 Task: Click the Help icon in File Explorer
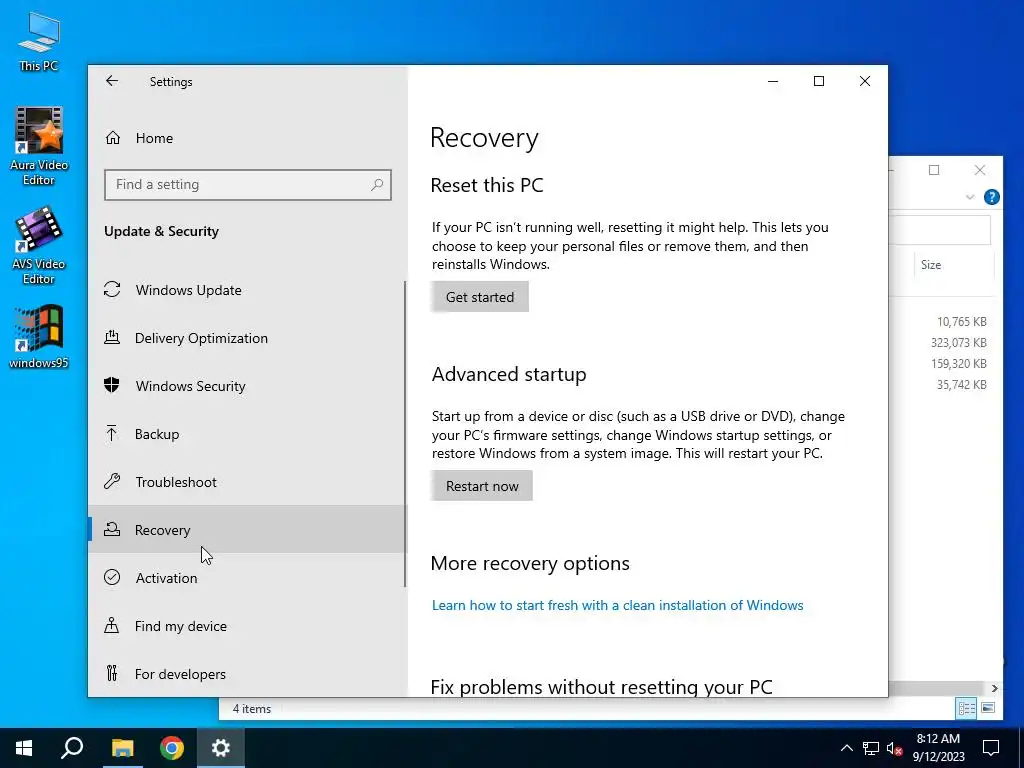click(x=991, y=197)
